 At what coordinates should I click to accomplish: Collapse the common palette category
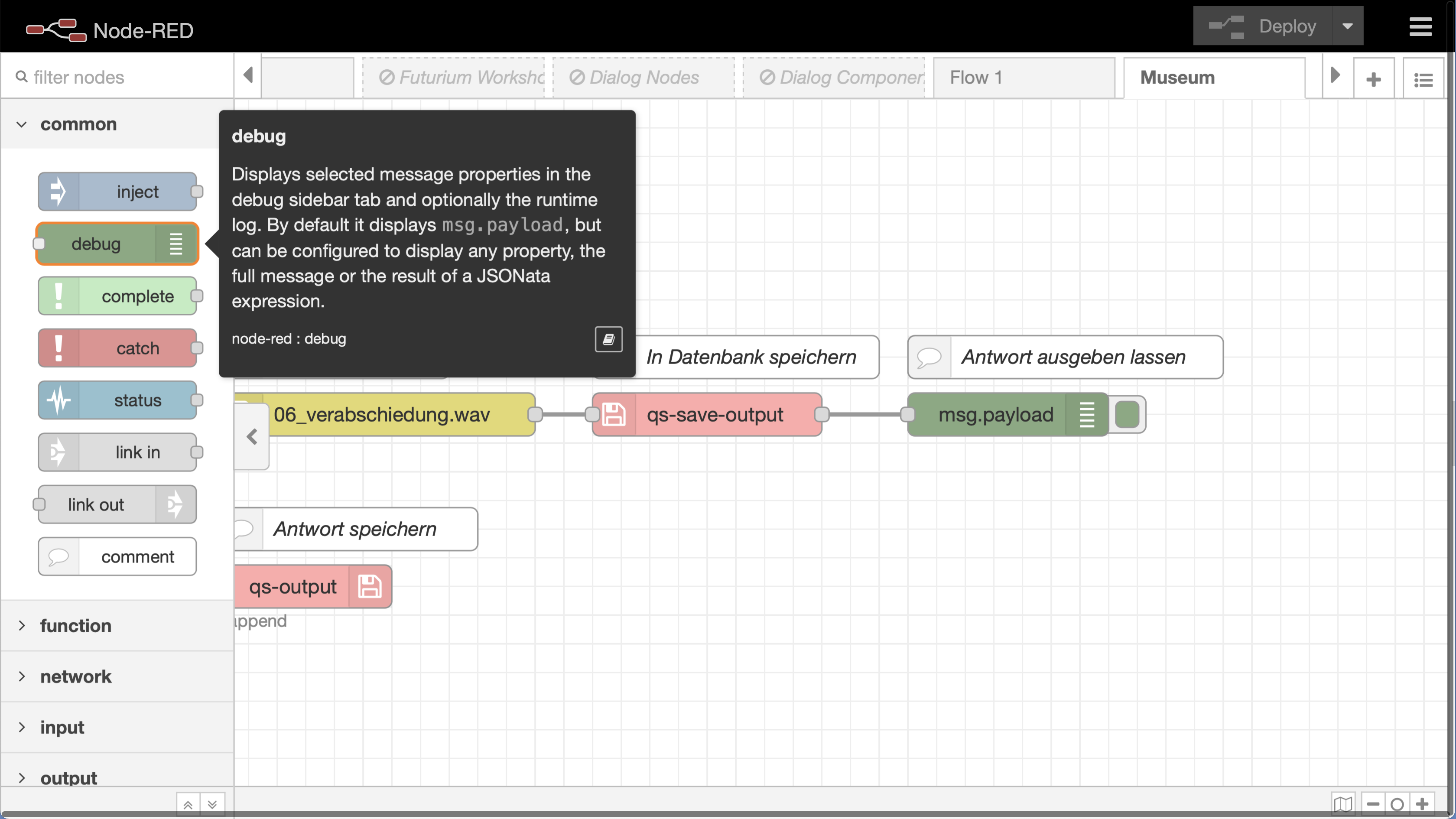click(117, 124)
